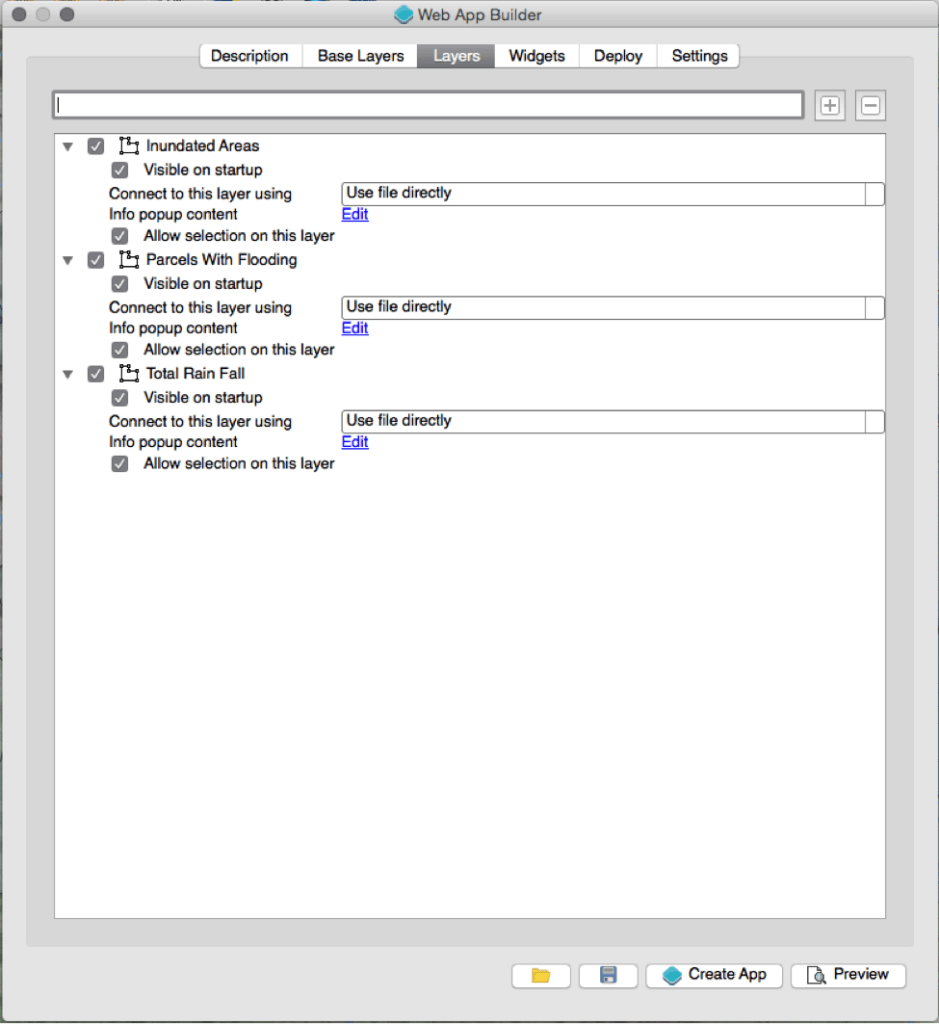
Task: Click the remove layer minus icon
Action: click(x=870, y=105)
